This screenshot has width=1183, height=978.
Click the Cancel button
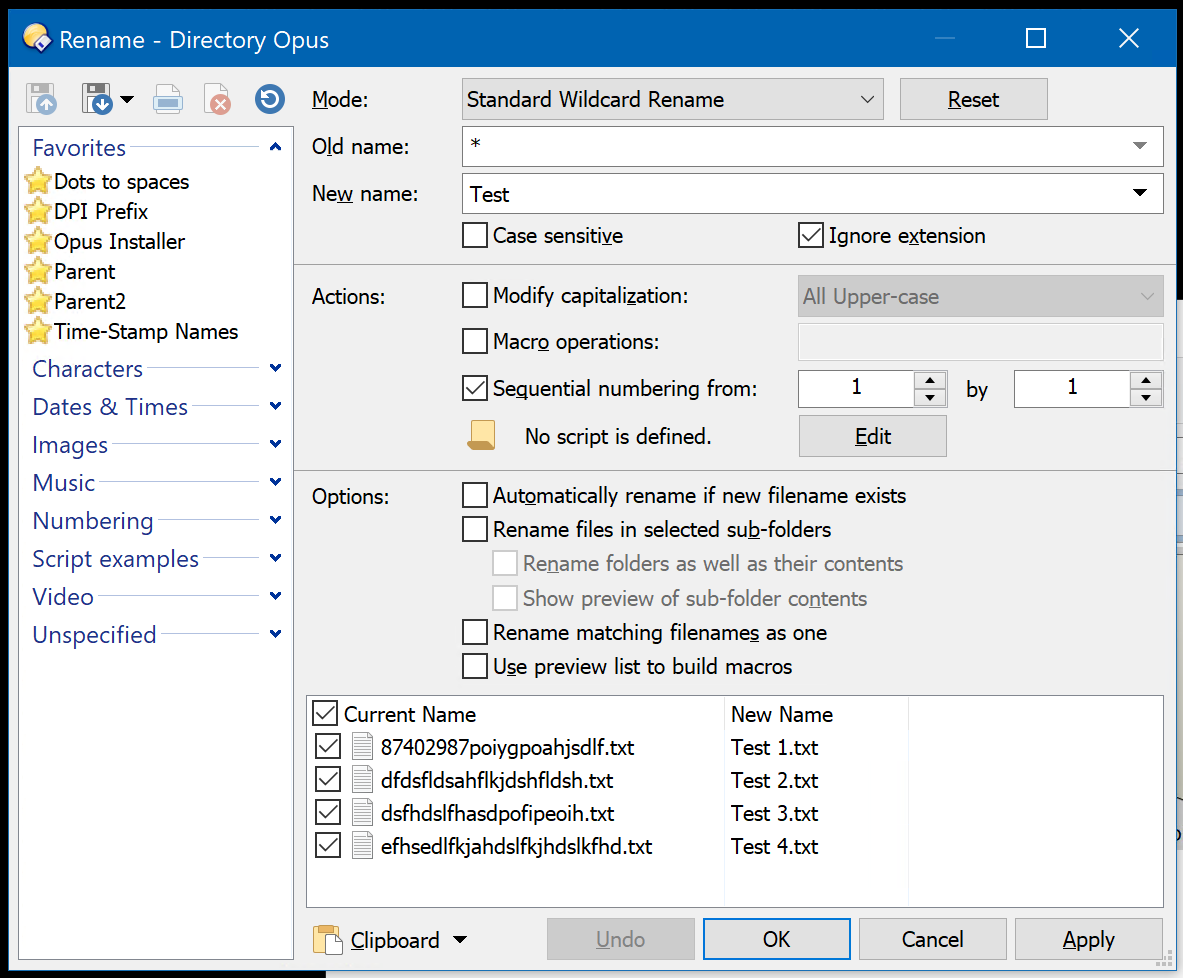tap(933, 939)
